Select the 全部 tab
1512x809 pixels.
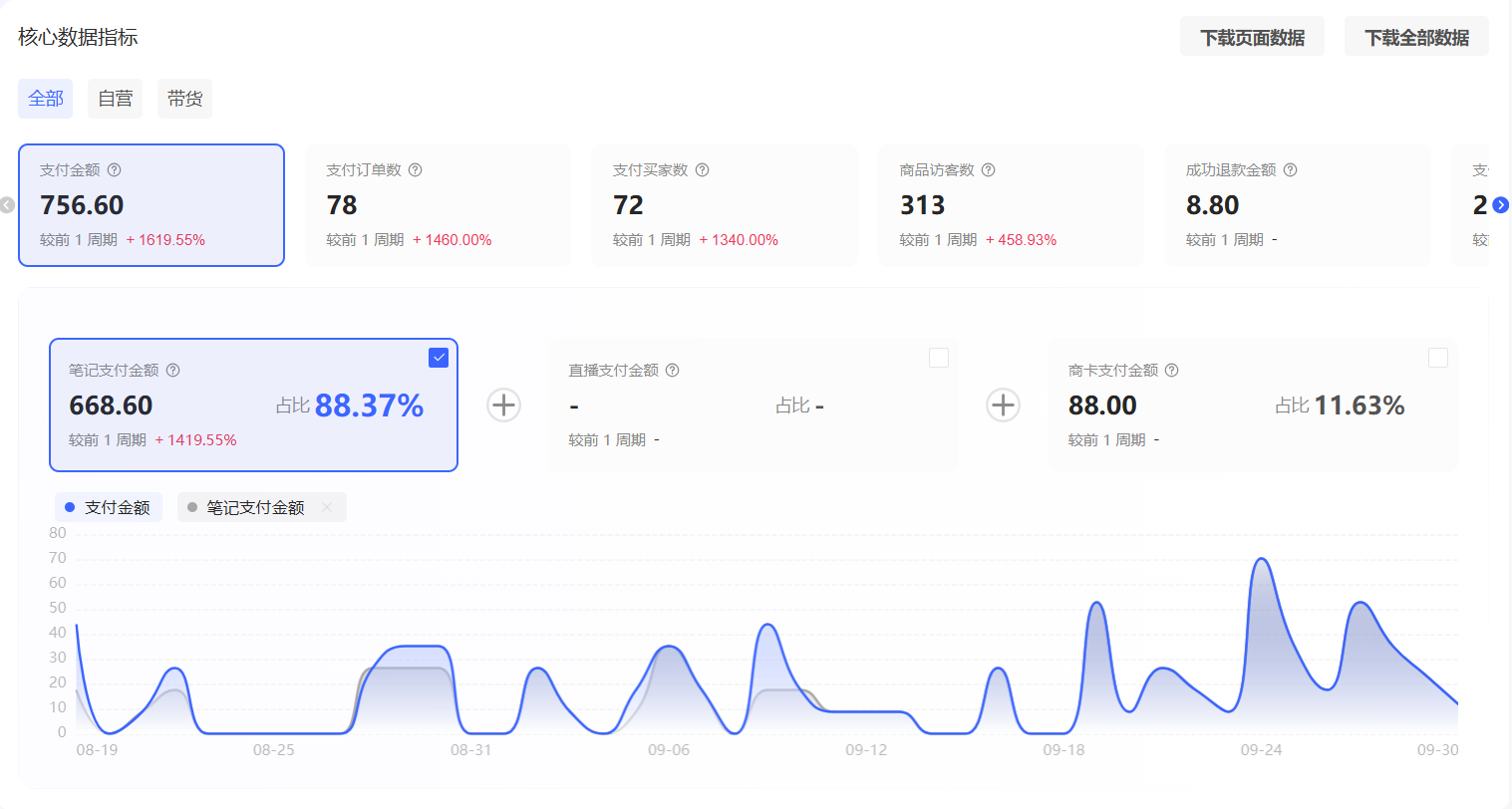[46, 99]
